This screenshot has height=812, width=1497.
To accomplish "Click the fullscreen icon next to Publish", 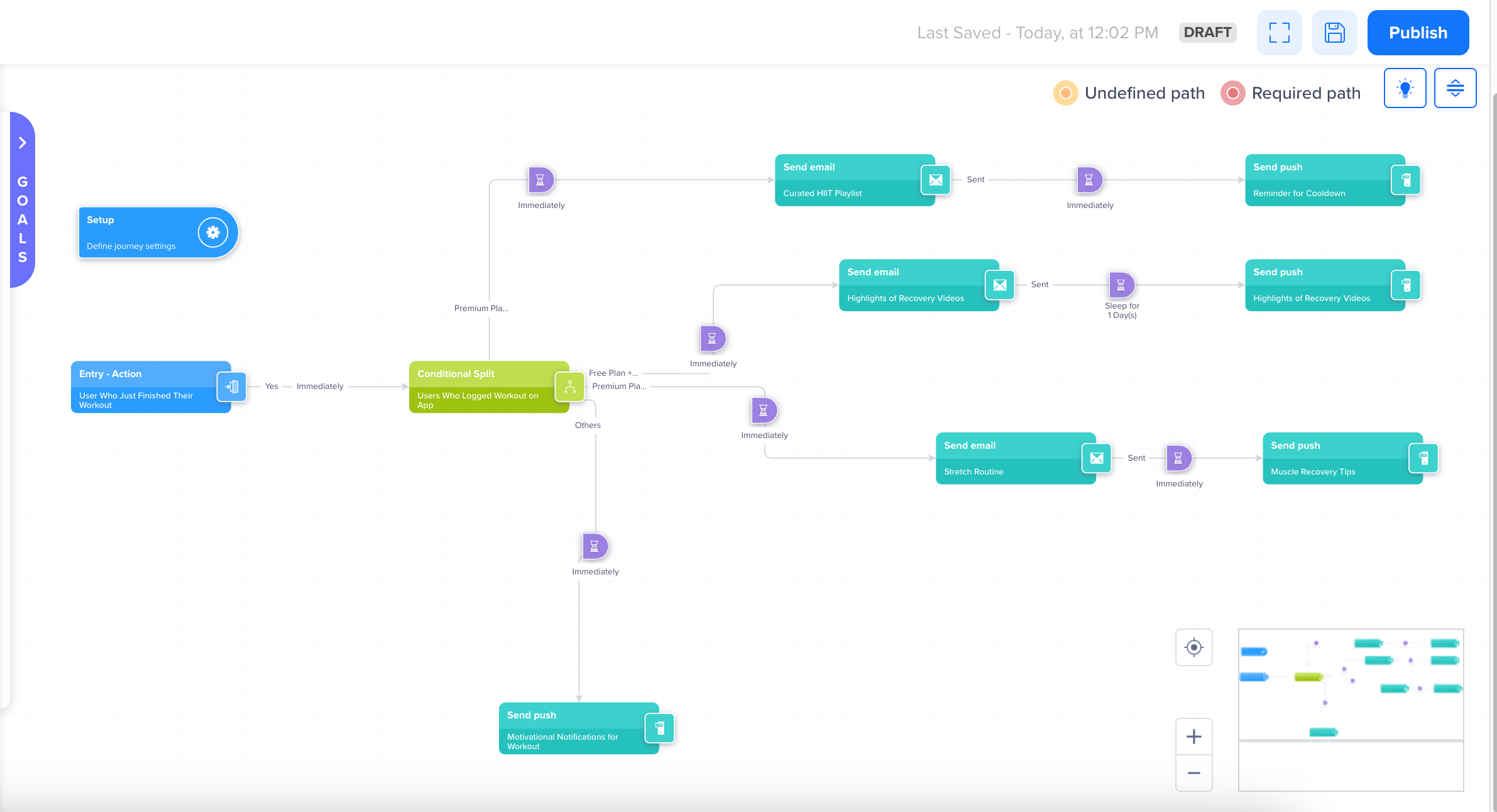I will click(1280, 32).
